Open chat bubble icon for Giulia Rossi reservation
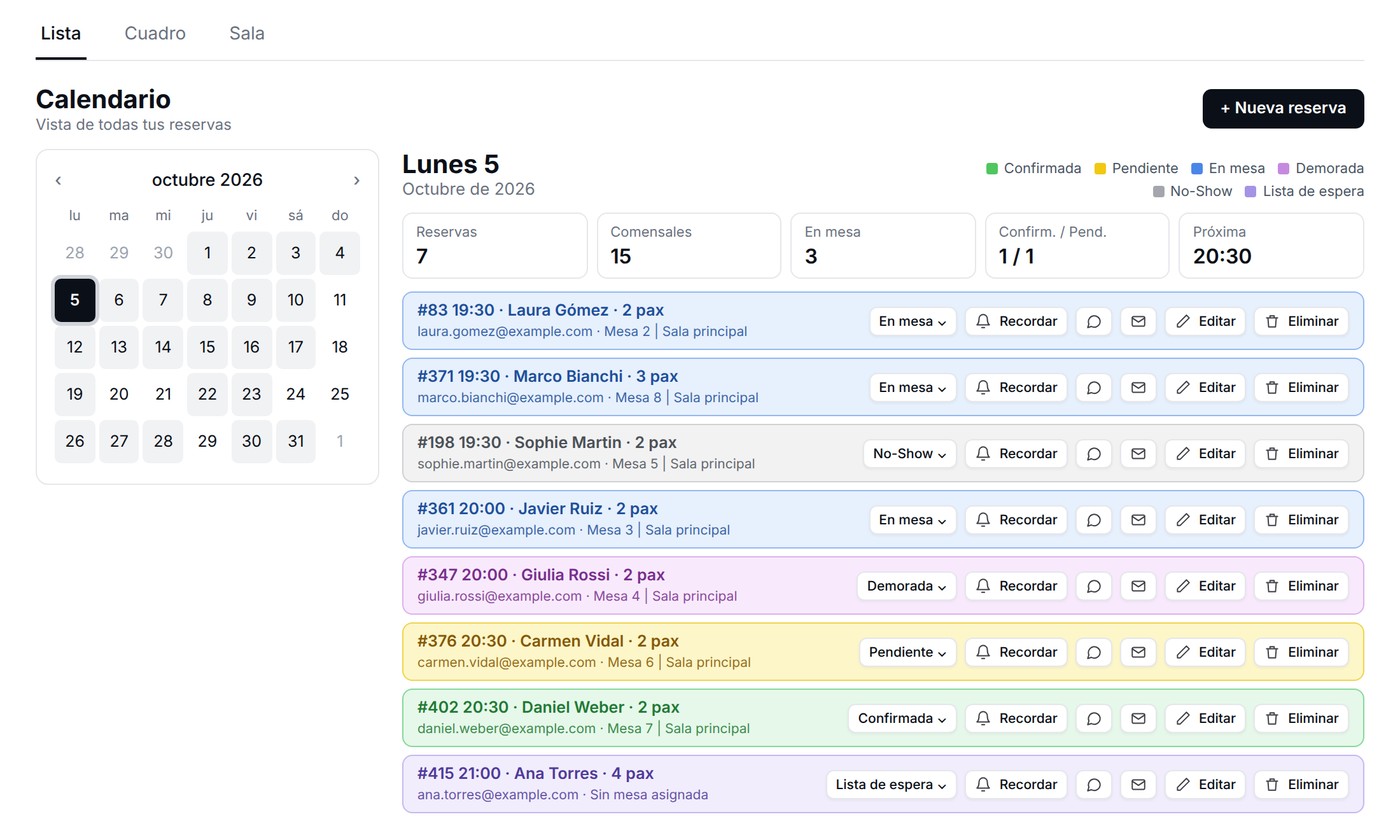This screenshot has width=1400, height=840. [x=1093, y=586]
